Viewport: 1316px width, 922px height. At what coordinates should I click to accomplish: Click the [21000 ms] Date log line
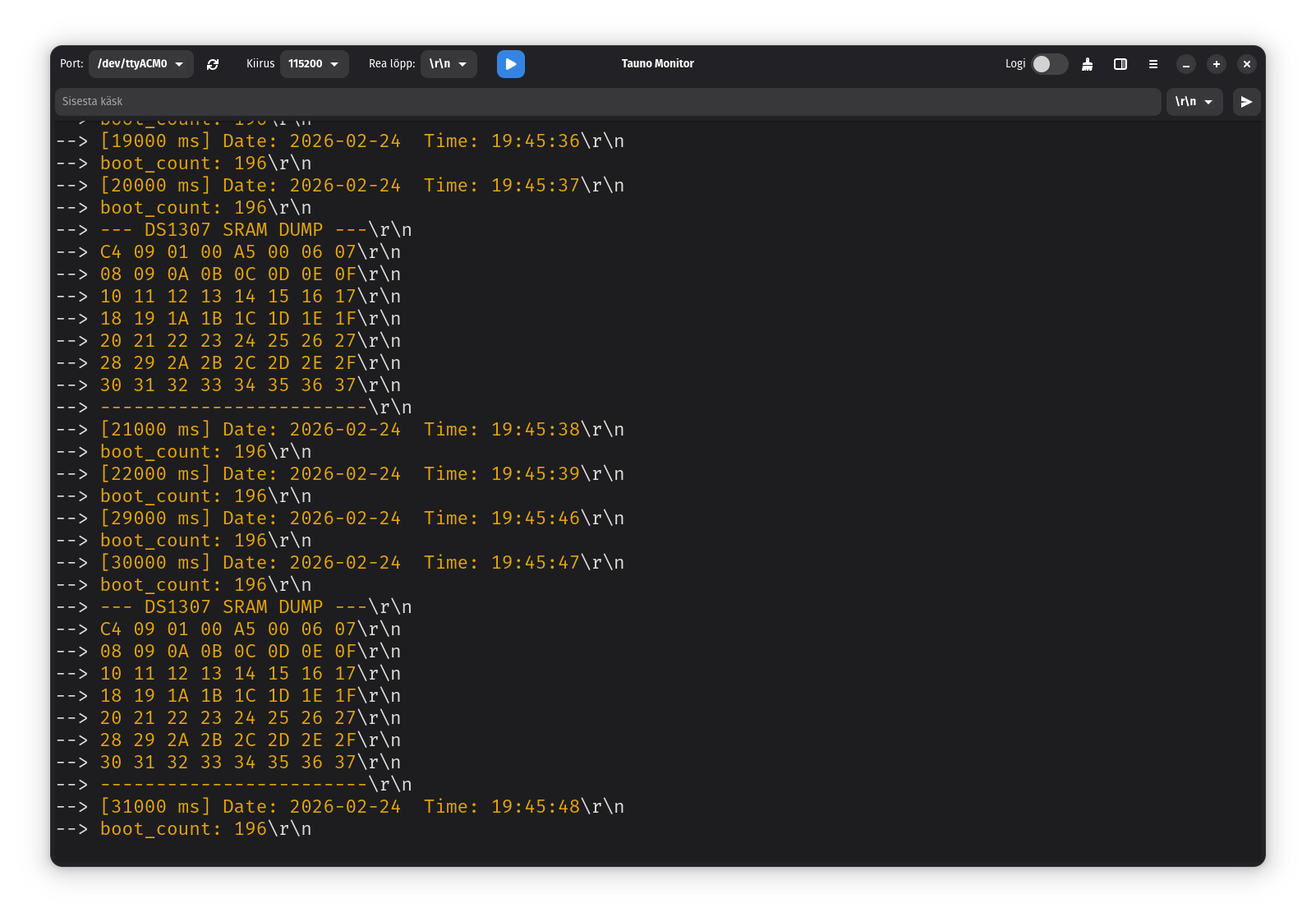[361, 430]
